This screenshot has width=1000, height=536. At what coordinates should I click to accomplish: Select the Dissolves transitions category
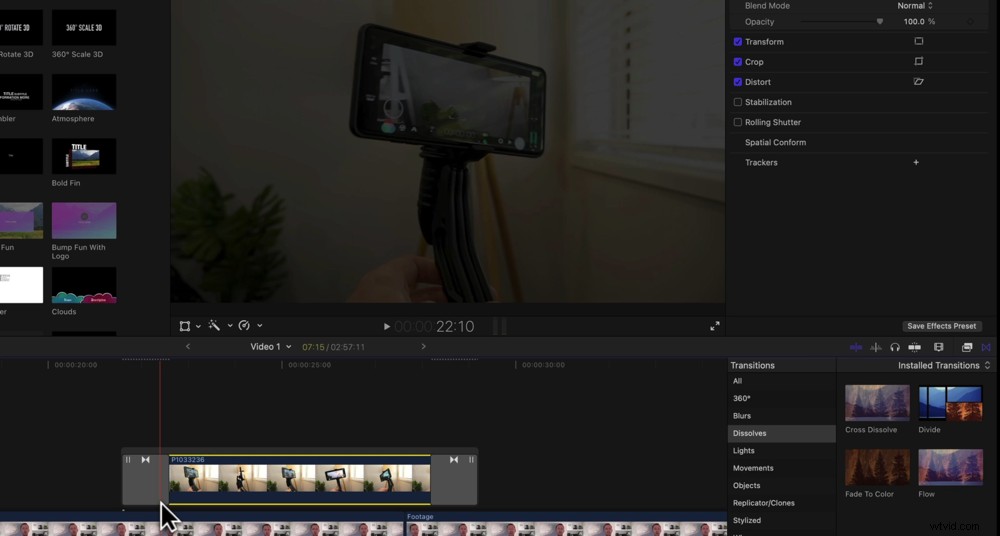[x=781, y=433]
